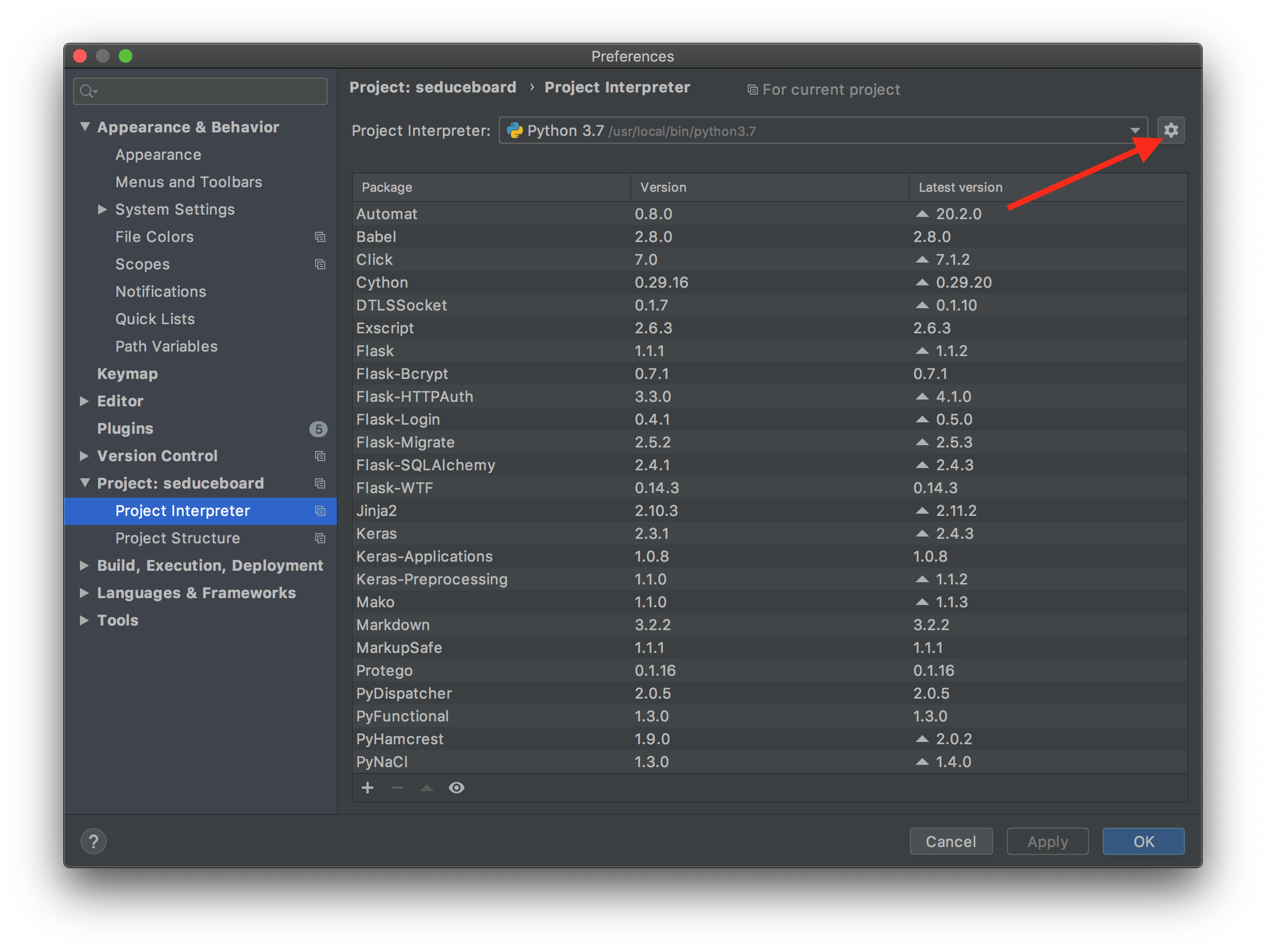The height and width of the screenshot is (952, 1266).
Task: Click the For current project icon
Action: (x=752, y=90)
